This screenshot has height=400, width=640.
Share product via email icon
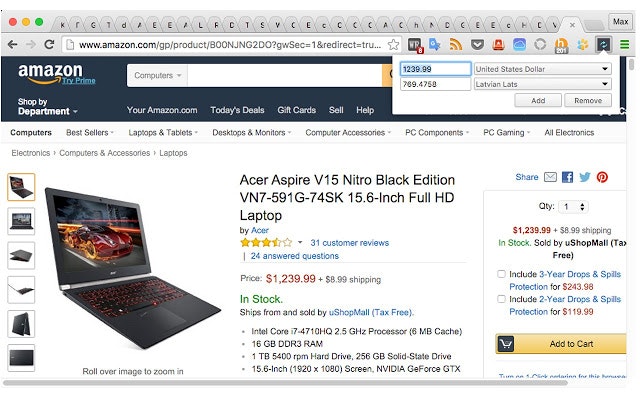(550, 177)
